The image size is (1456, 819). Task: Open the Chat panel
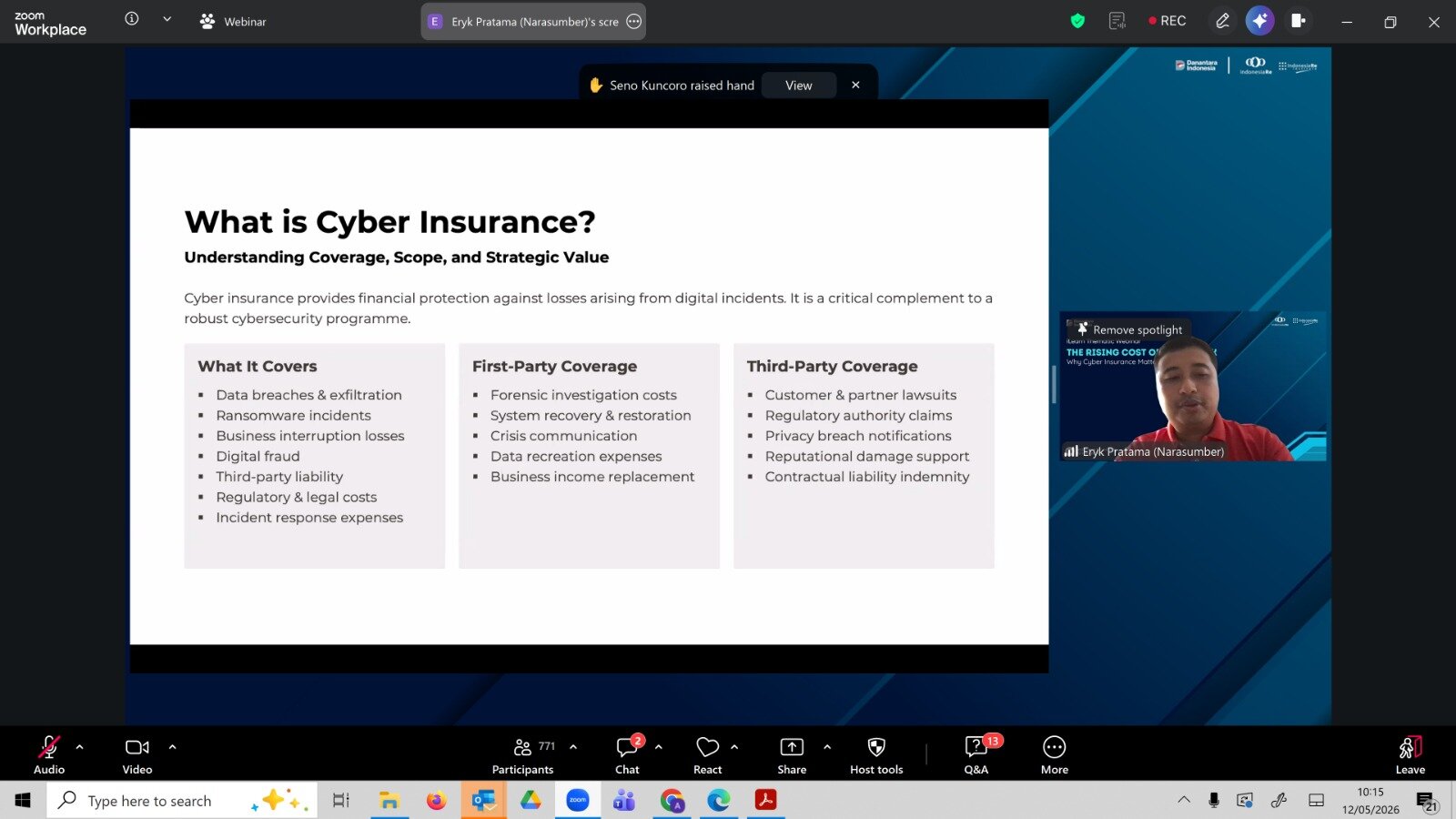tap(627, 754)
